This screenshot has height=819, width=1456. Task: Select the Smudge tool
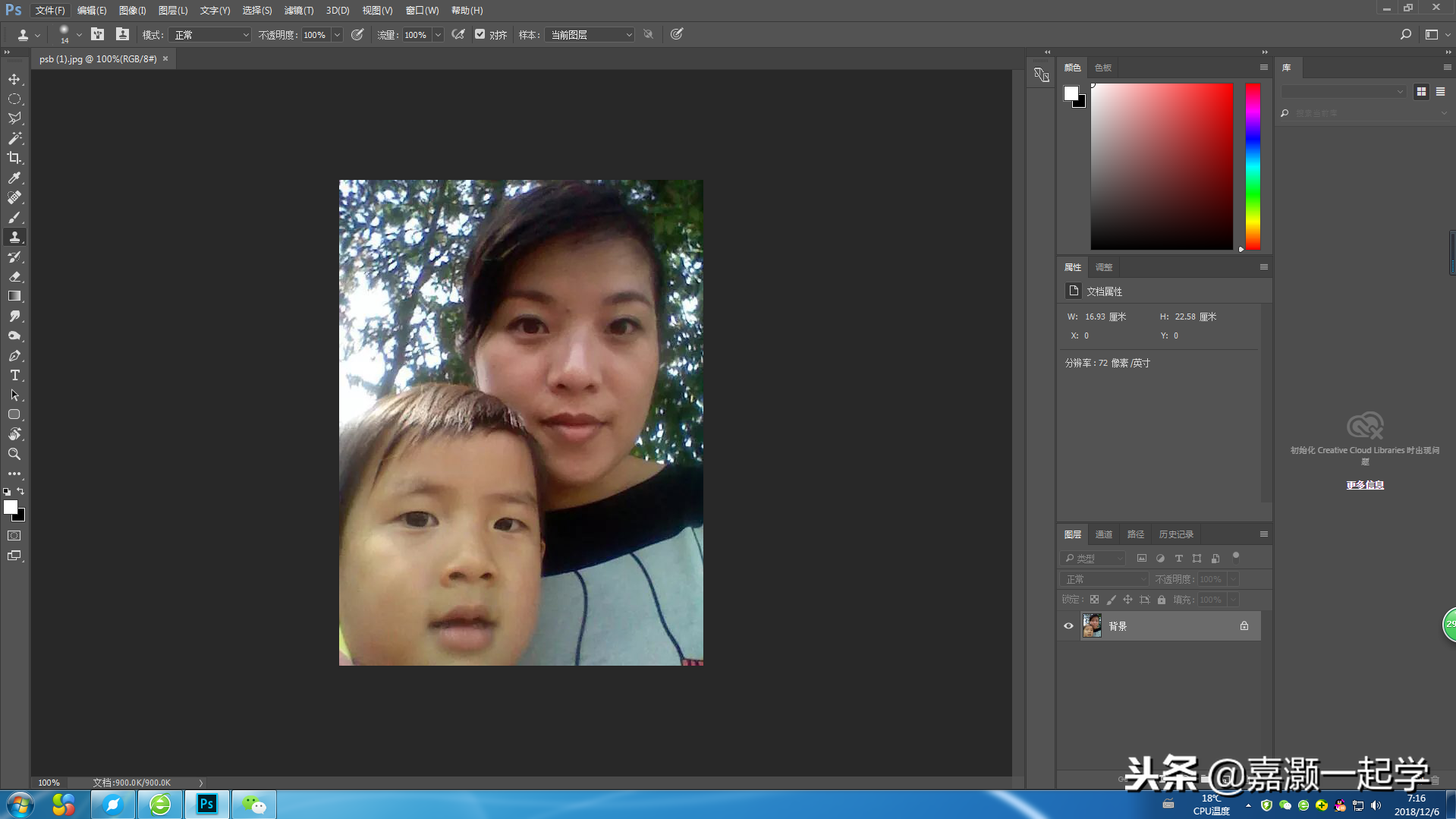click(x=14, y=316)
